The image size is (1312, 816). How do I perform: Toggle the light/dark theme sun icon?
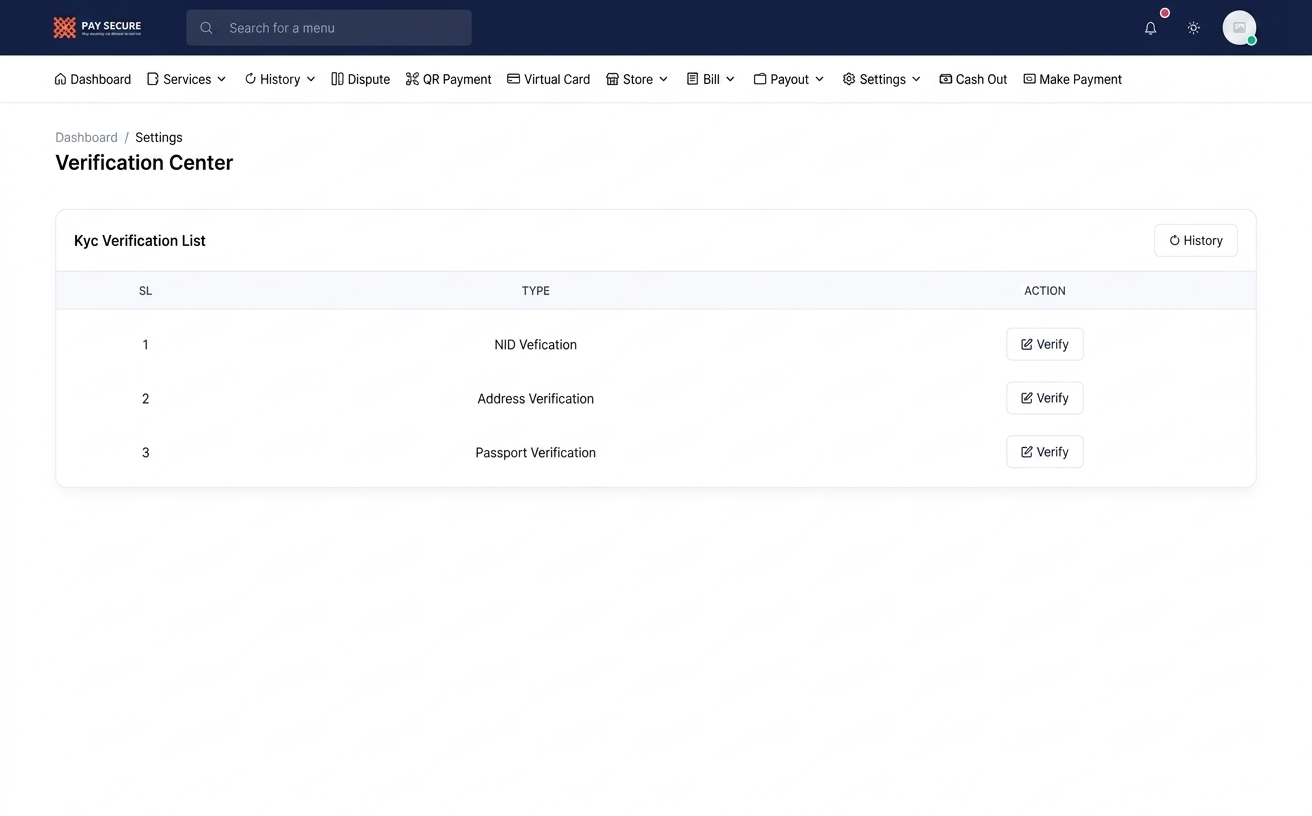tap(1193, 28)
